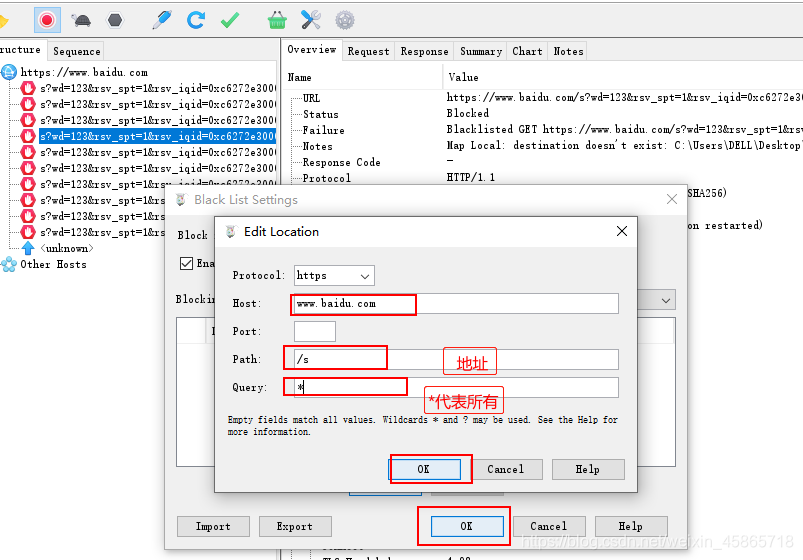Image resolution: width=803 pixels, height=560 pixels.
Task: Open the Summary tab
Action: point(480,51)
